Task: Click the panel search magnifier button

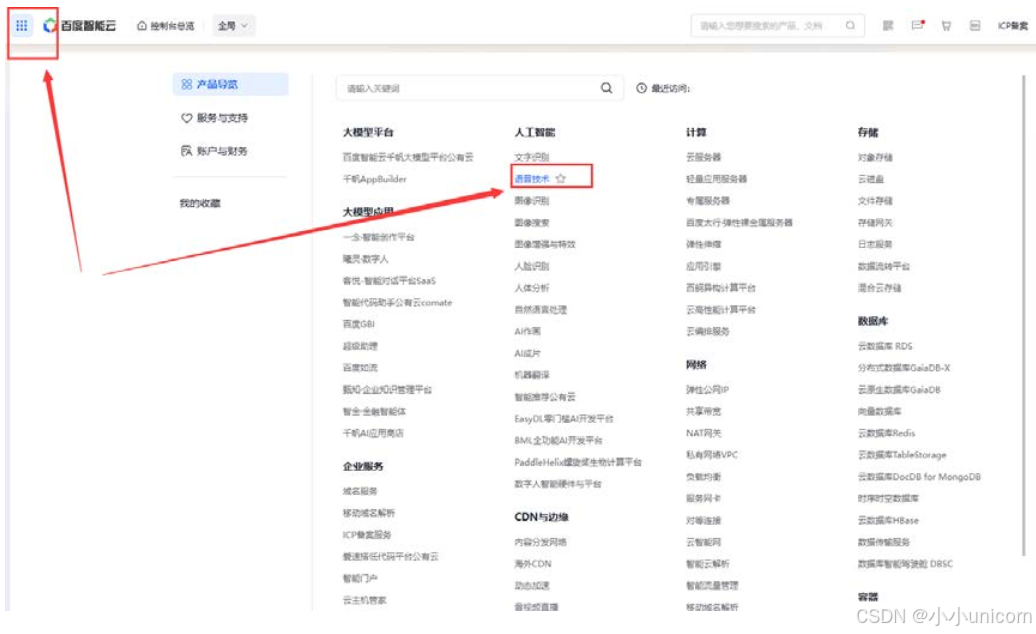Action: (607, 88)
